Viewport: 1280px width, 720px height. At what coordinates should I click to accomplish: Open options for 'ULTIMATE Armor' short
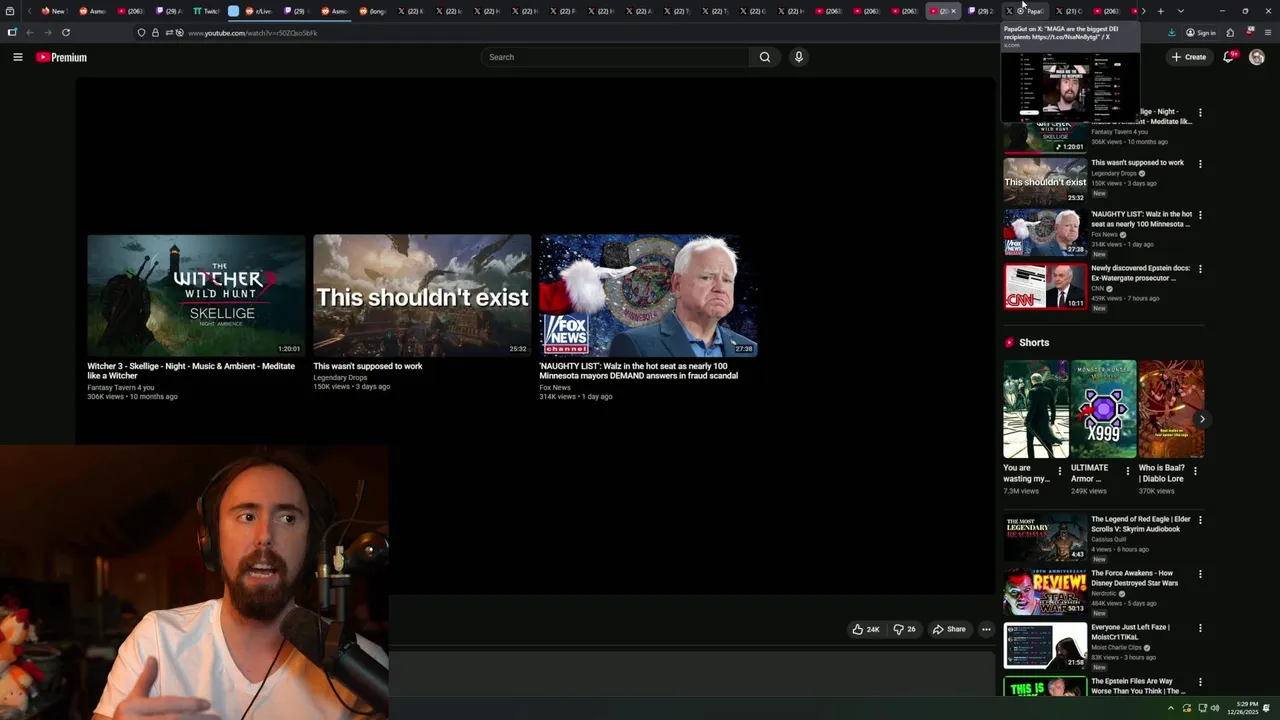coord(1128,470)
